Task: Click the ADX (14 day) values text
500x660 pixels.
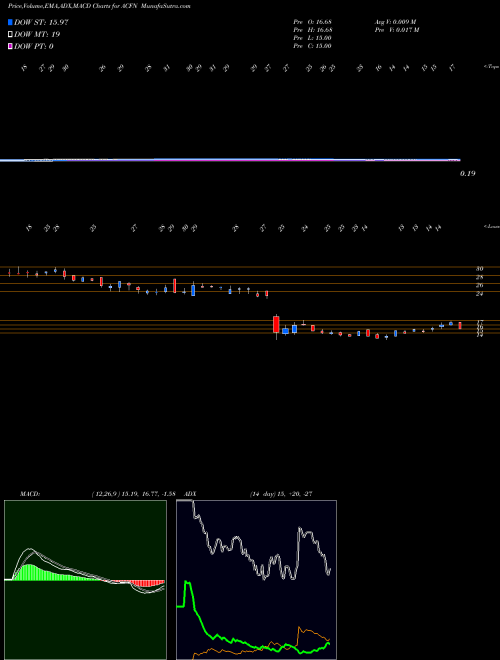Action: (281, 494)
